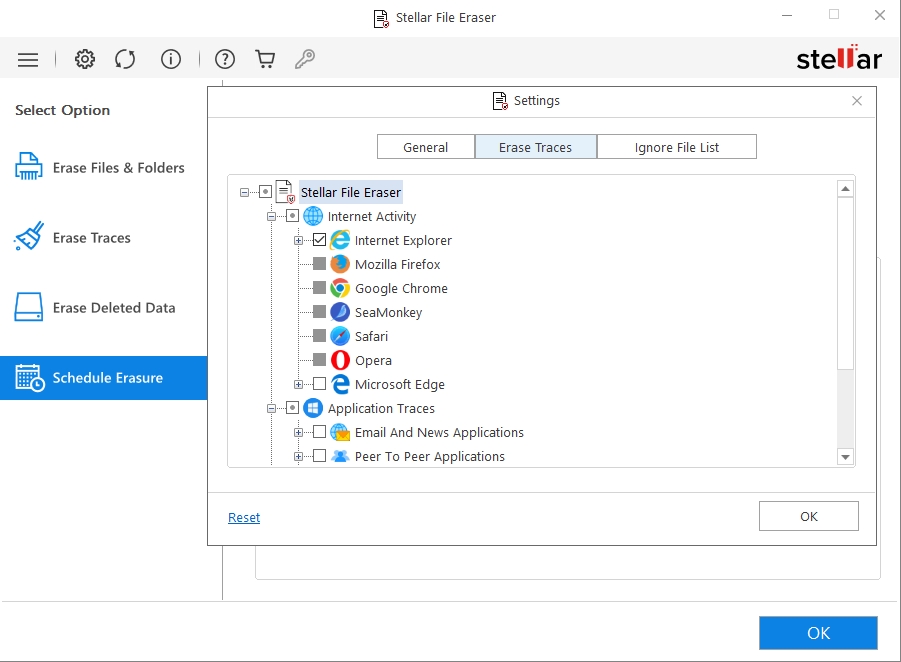This screenshot has width=901, height=662.
Task: Uncheck the Internet Explorer checkbox
Action: pos(319,240)
